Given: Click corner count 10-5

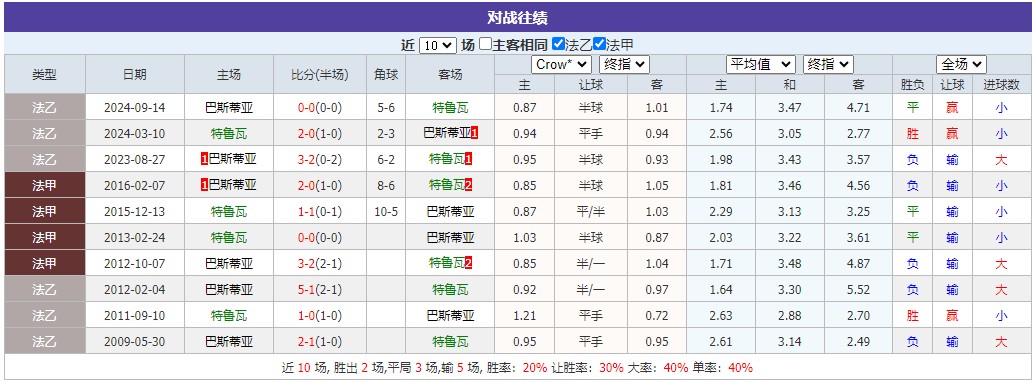Looking at the screenshot, I should (386, 211).
